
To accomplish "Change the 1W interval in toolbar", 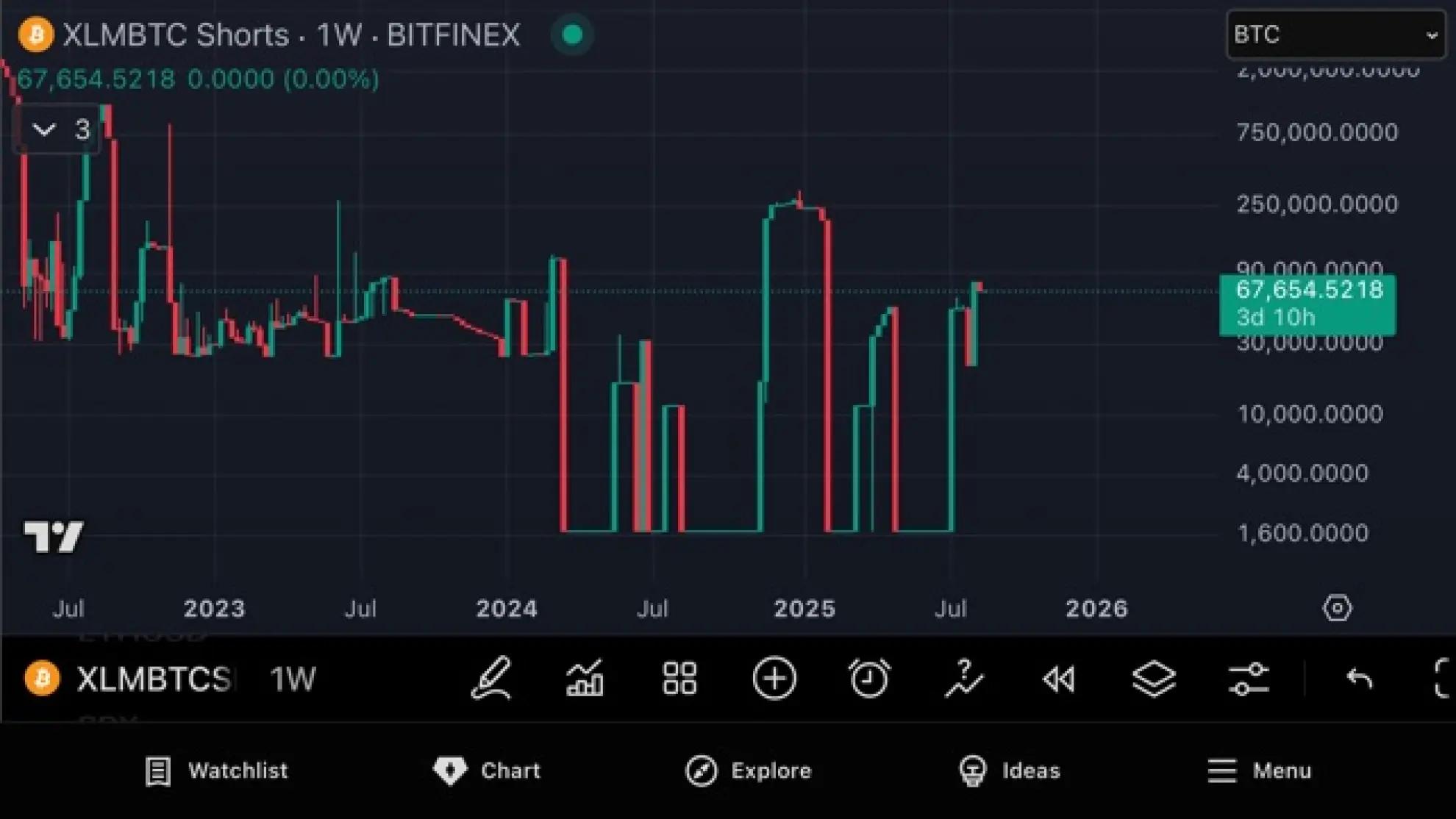I will pyautogui.click(x=293, y=679).
